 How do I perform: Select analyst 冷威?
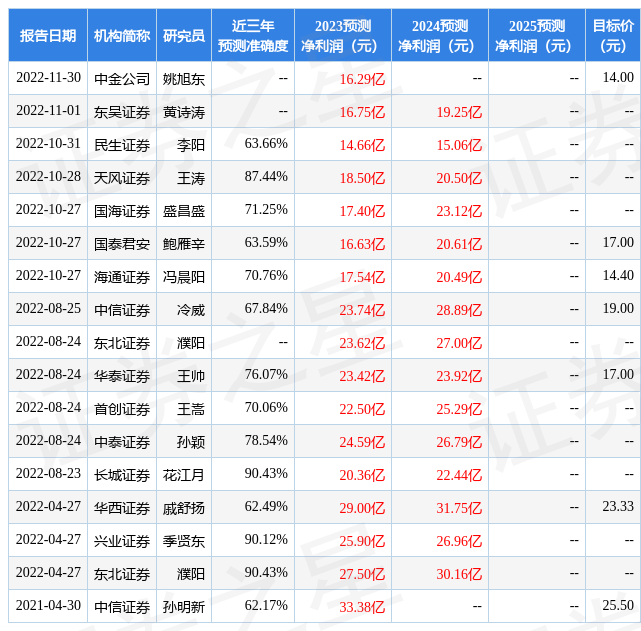191,310
